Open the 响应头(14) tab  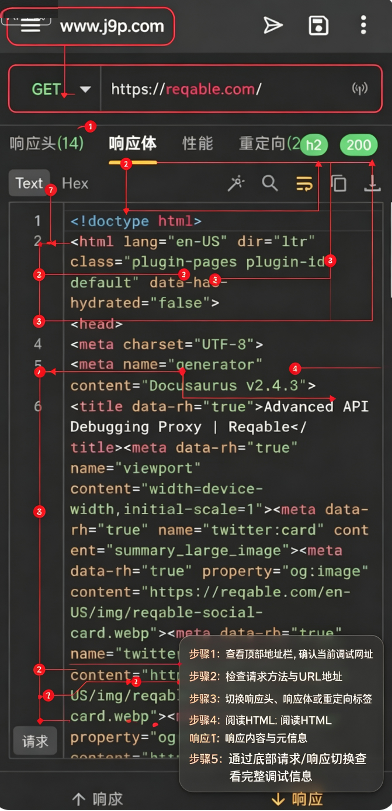(x=47, y=144)
